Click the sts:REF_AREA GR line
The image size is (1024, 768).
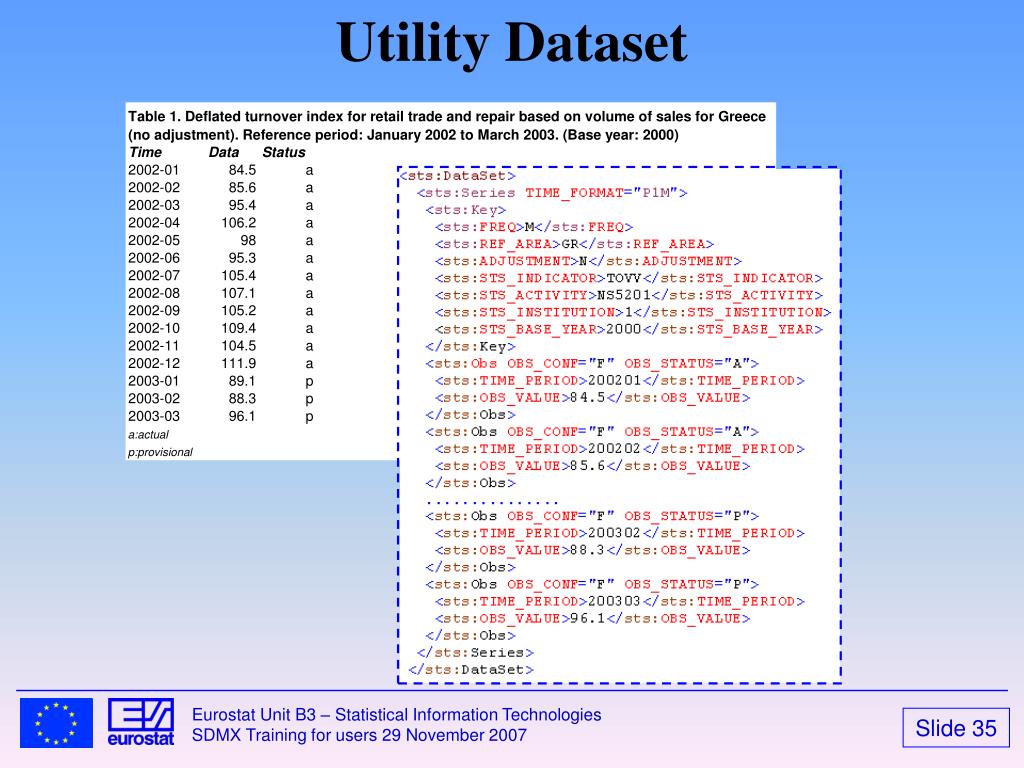(x=575, y=244)
